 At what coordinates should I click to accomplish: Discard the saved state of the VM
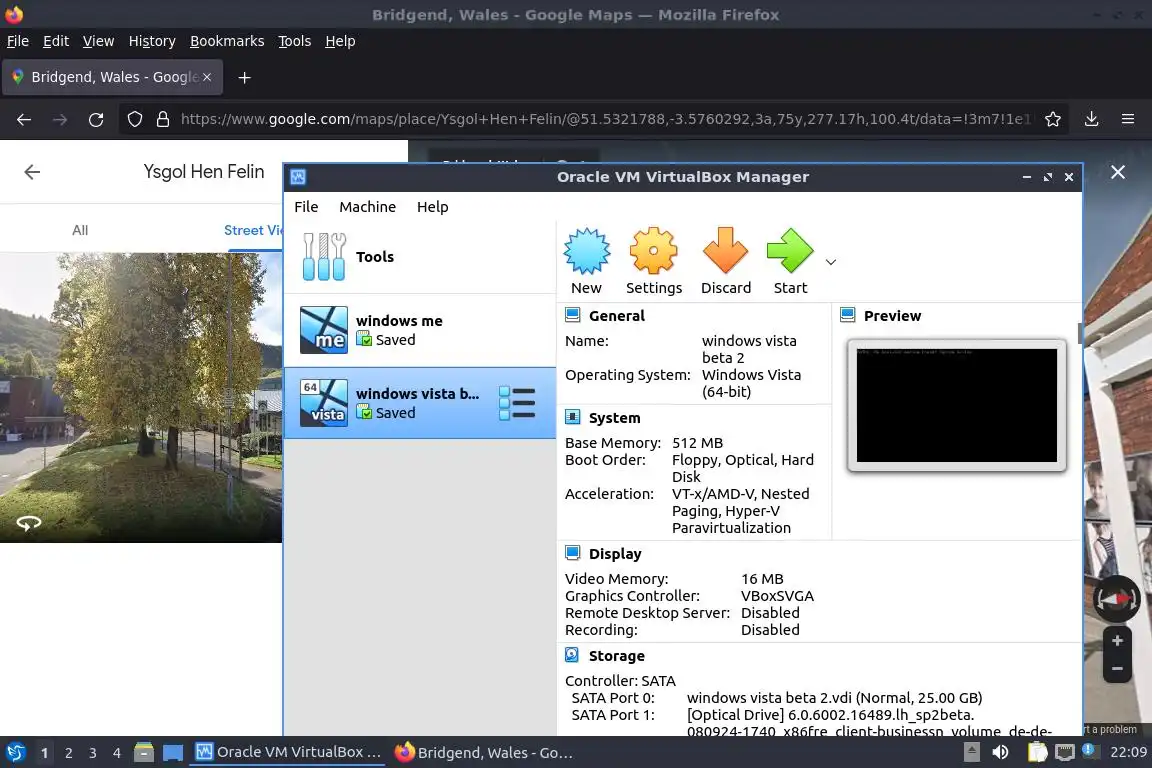(725, 261)
